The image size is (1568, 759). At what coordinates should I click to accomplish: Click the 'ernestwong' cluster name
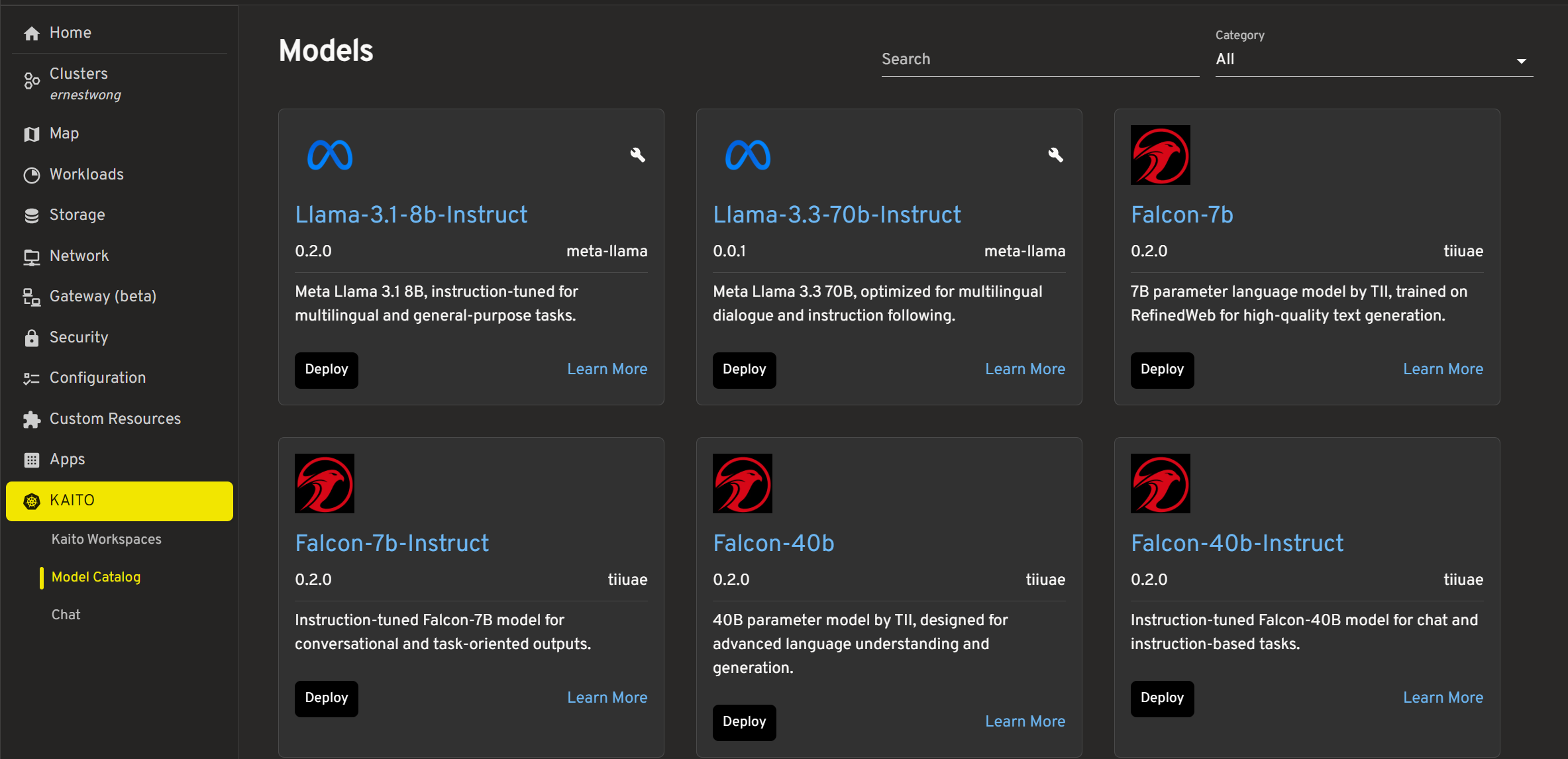[85, 95]
